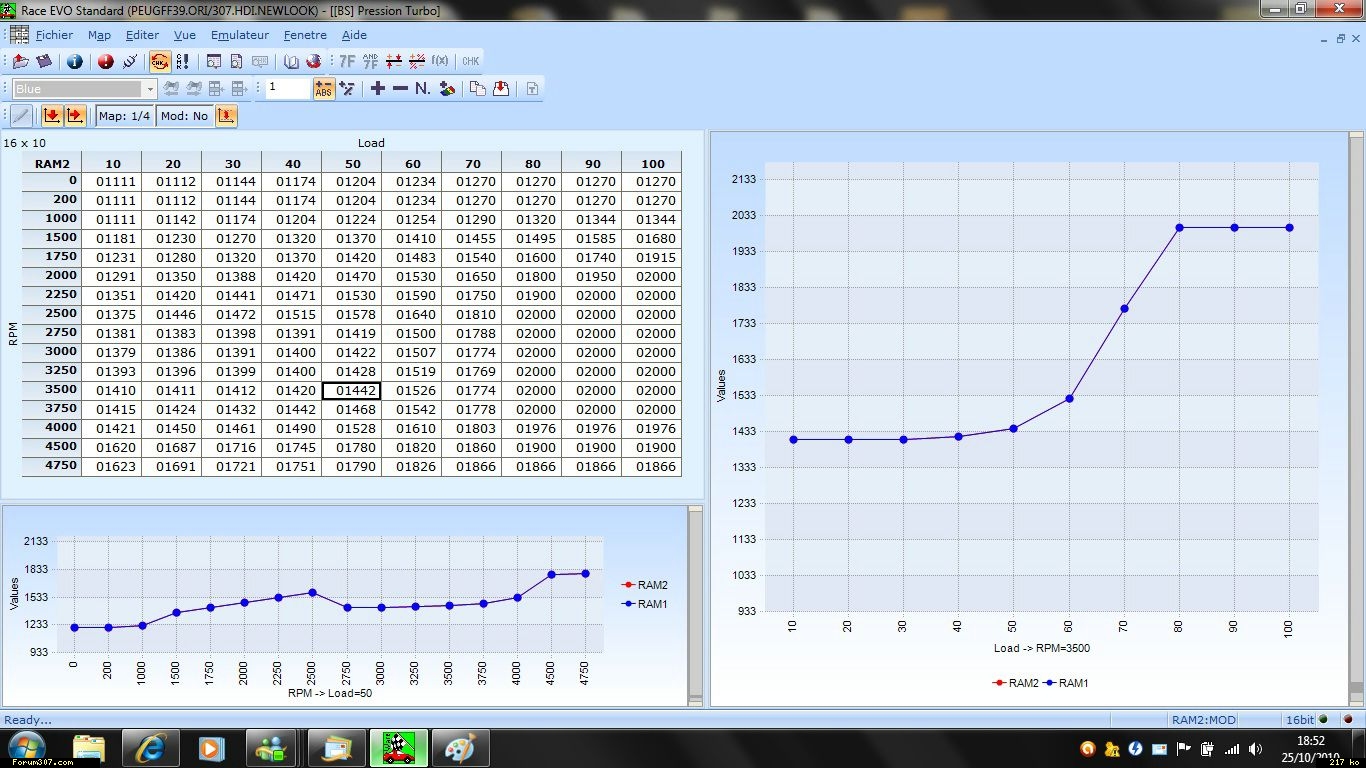Click the f(x) function icon
The width and height of the screenshot is (1366, 768).
[440, 62]
